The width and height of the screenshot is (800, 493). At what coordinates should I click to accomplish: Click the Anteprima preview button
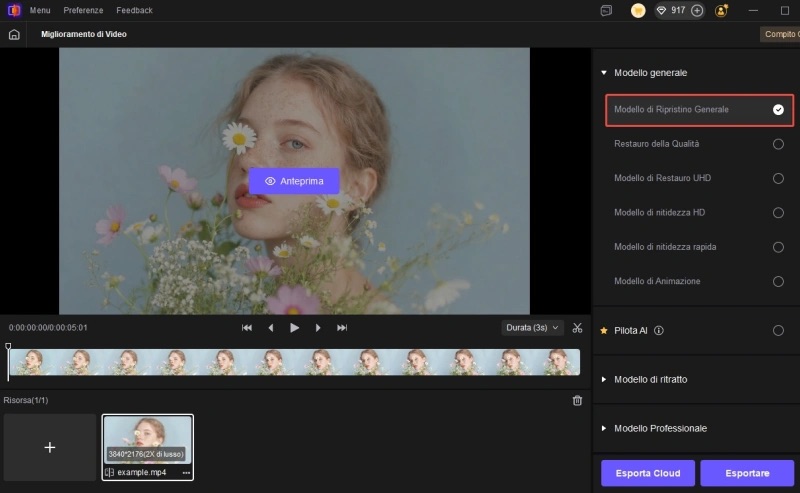coord(294,181)
